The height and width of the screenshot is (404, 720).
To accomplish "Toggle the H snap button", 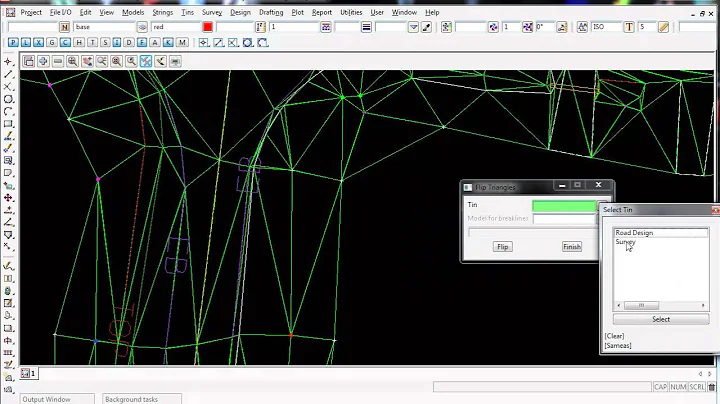I will (x=79, y=43).
